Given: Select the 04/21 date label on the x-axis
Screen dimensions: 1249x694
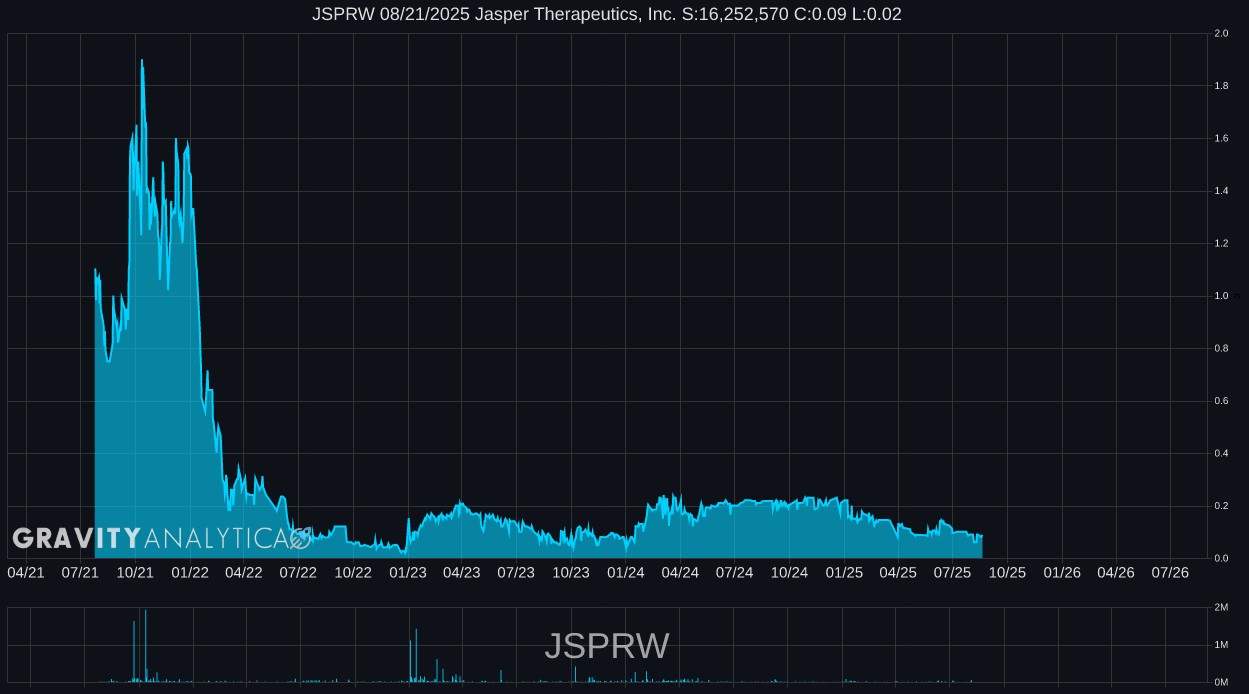Looking at the screenshot, I should pos(26,572).
